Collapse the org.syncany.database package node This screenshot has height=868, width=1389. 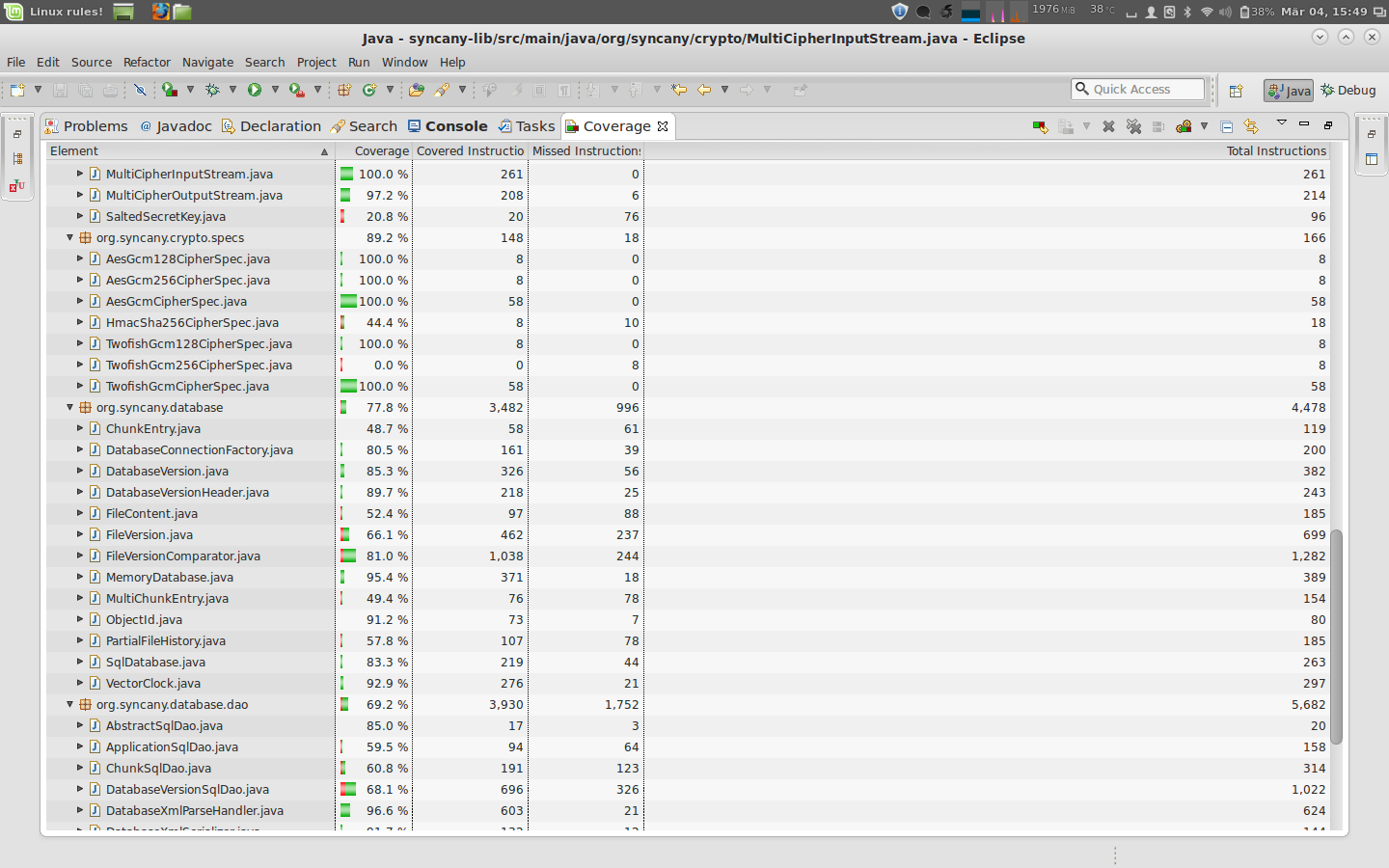click(69, 408)
